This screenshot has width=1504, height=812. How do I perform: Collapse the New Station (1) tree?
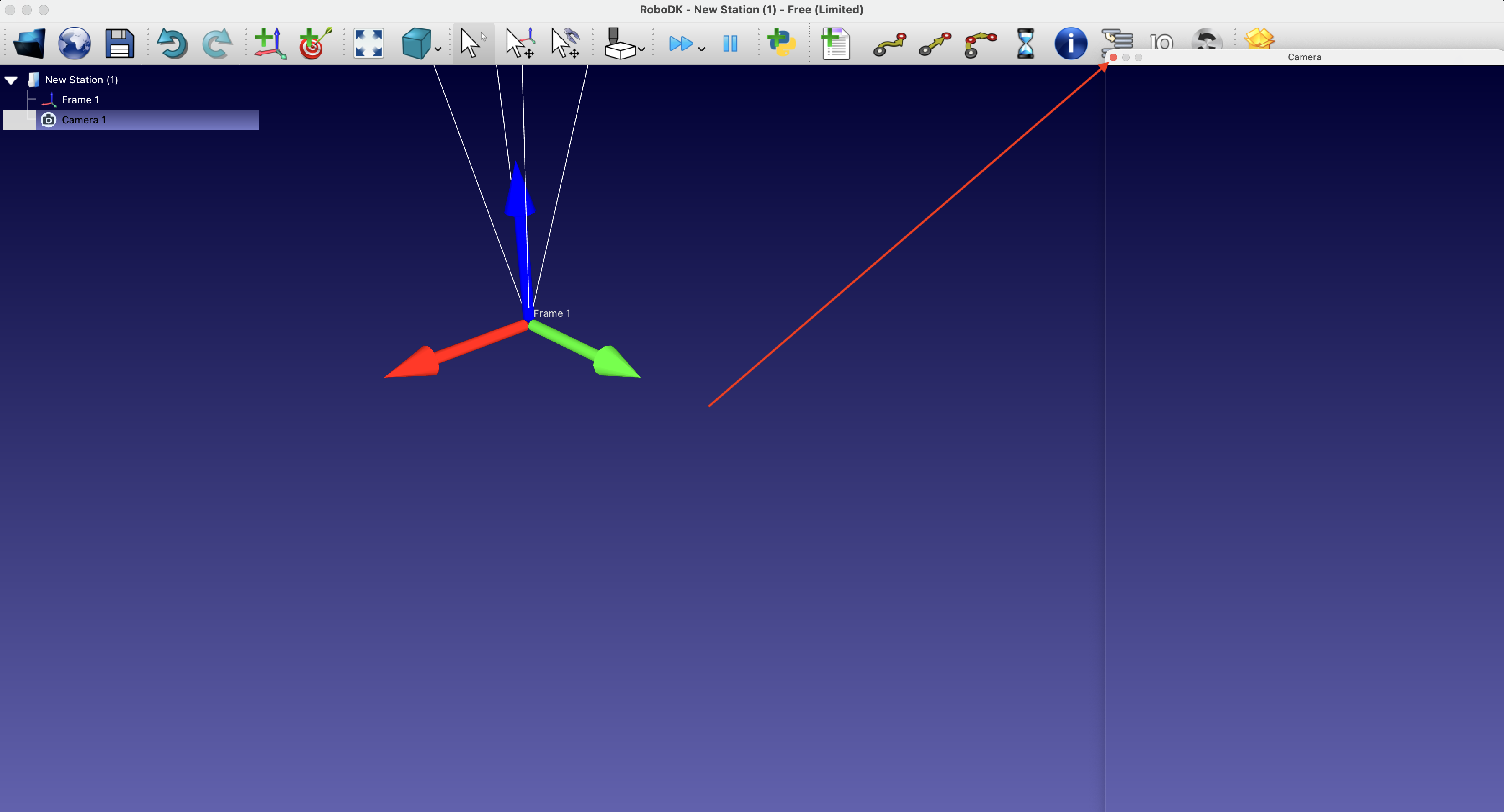(x=11, y=80)
